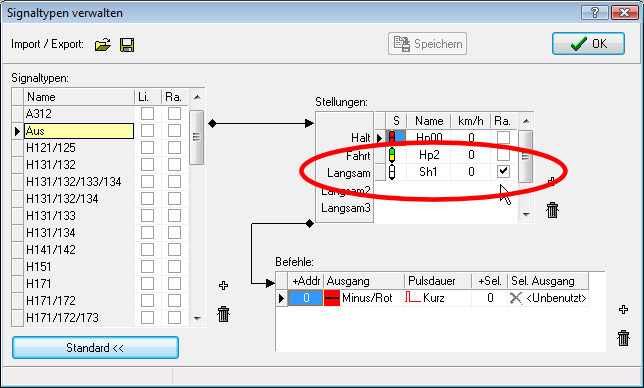Click the help question mark button
The image size is (644, 388).
tap(594, 13)
